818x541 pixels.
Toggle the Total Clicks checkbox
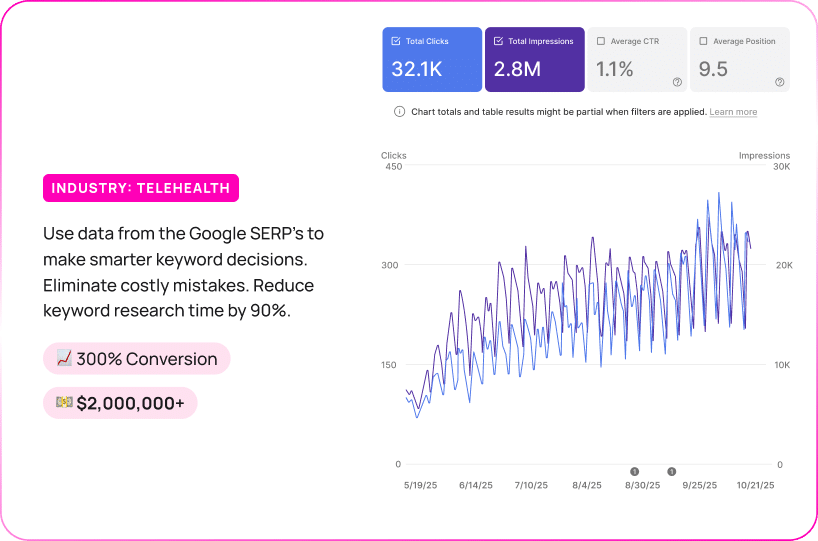click(396, 42)
